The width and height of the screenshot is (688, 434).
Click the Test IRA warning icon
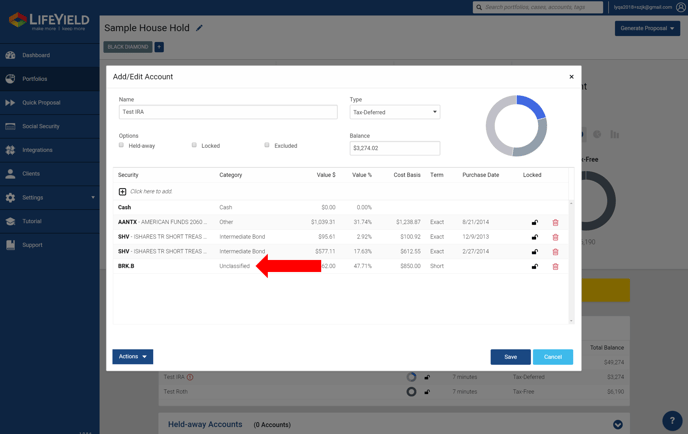(190, 377)
